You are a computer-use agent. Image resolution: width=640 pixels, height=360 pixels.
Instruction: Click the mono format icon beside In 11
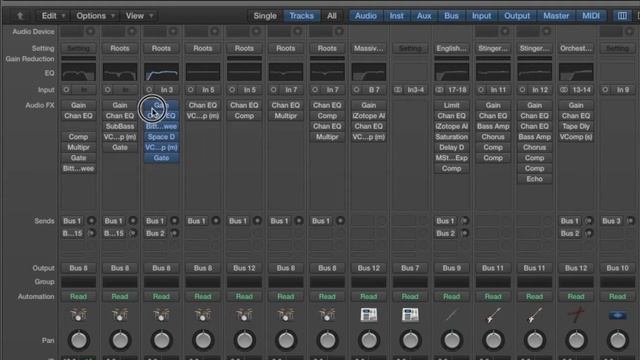[x=481, y=90]
